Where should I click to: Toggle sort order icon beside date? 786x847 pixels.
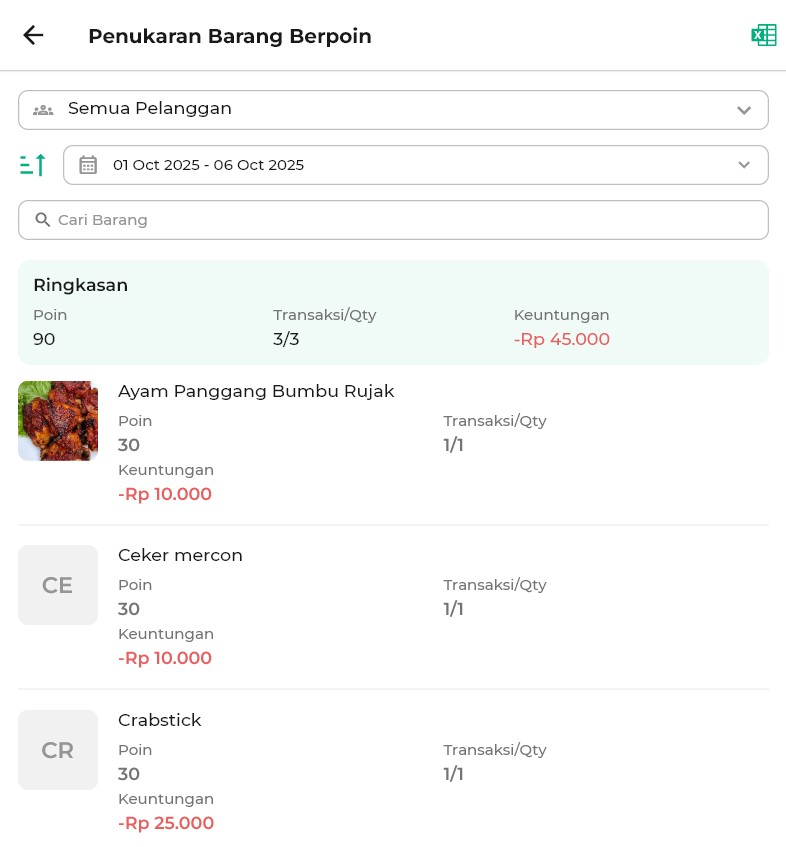33,165
